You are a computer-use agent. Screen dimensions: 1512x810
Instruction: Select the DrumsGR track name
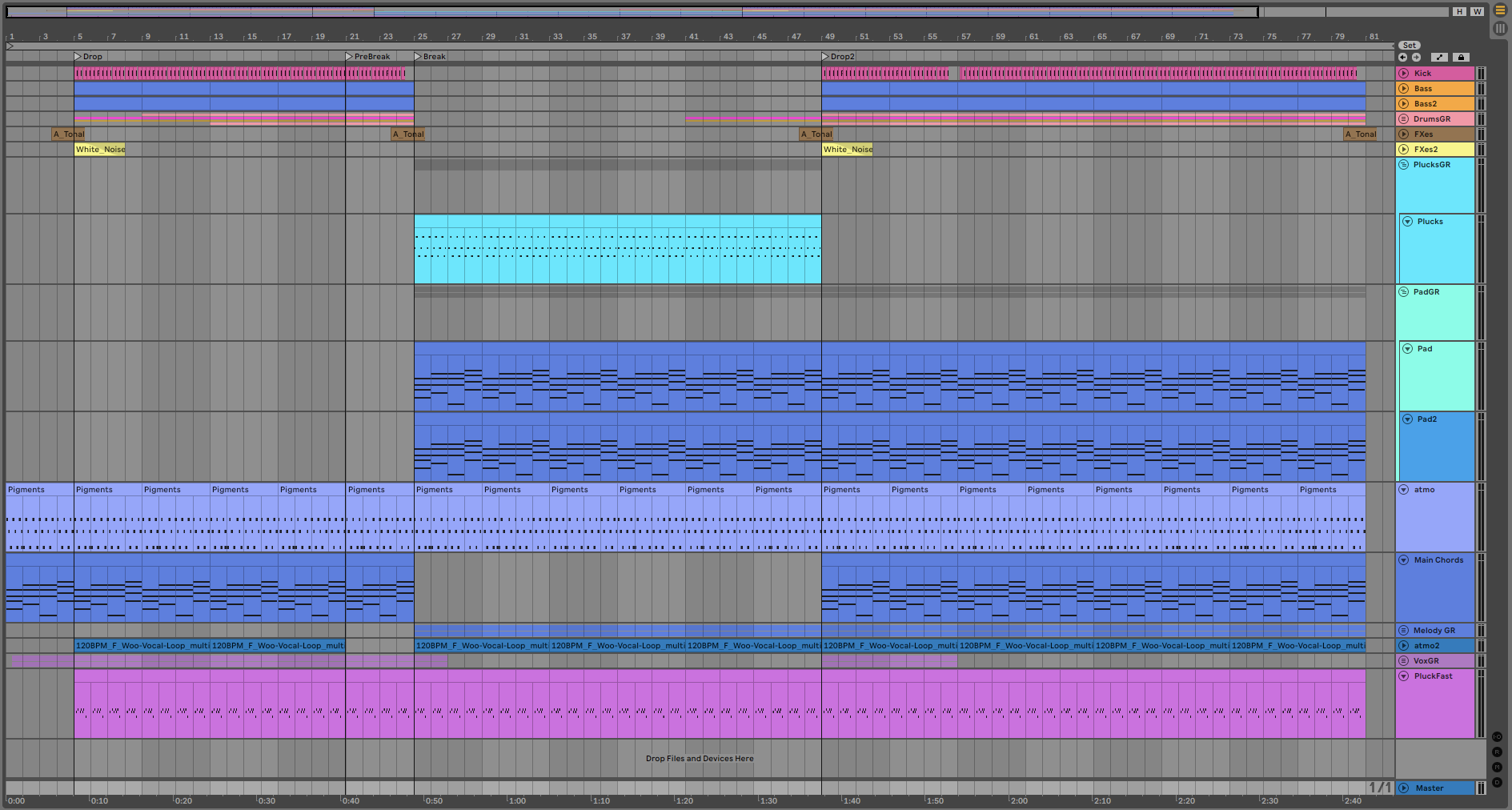pos(1432,119)
